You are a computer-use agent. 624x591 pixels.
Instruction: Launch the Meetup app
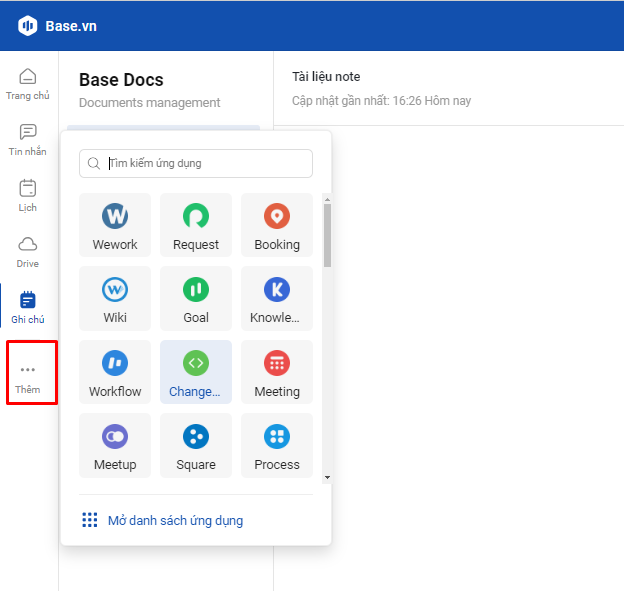(115, 445)
